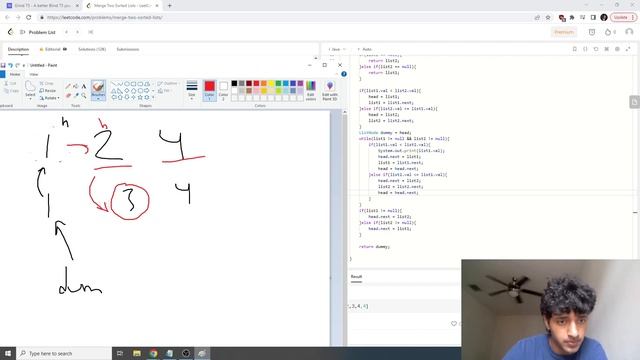Open Chrome from the taskbar
The height and width of the screenshot is (360, 640).
coord(153,353)
